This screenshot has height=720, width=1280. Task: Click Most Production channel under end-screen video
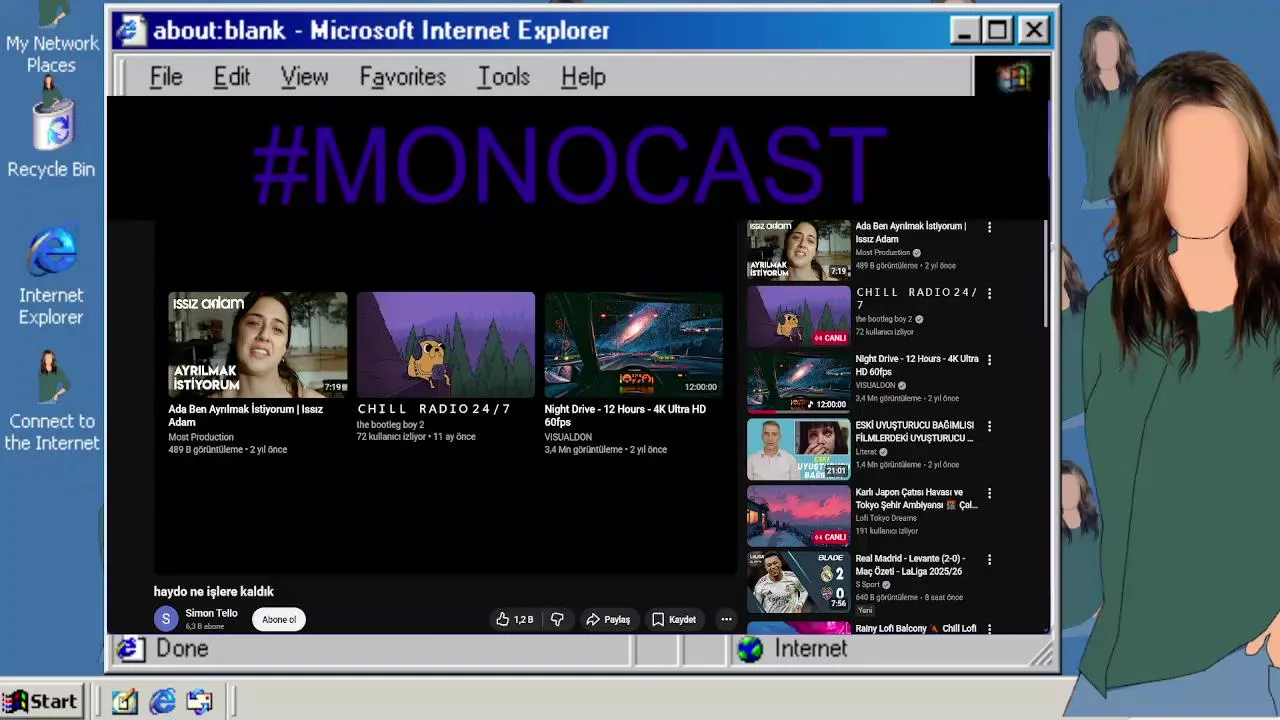click(201, 437)
